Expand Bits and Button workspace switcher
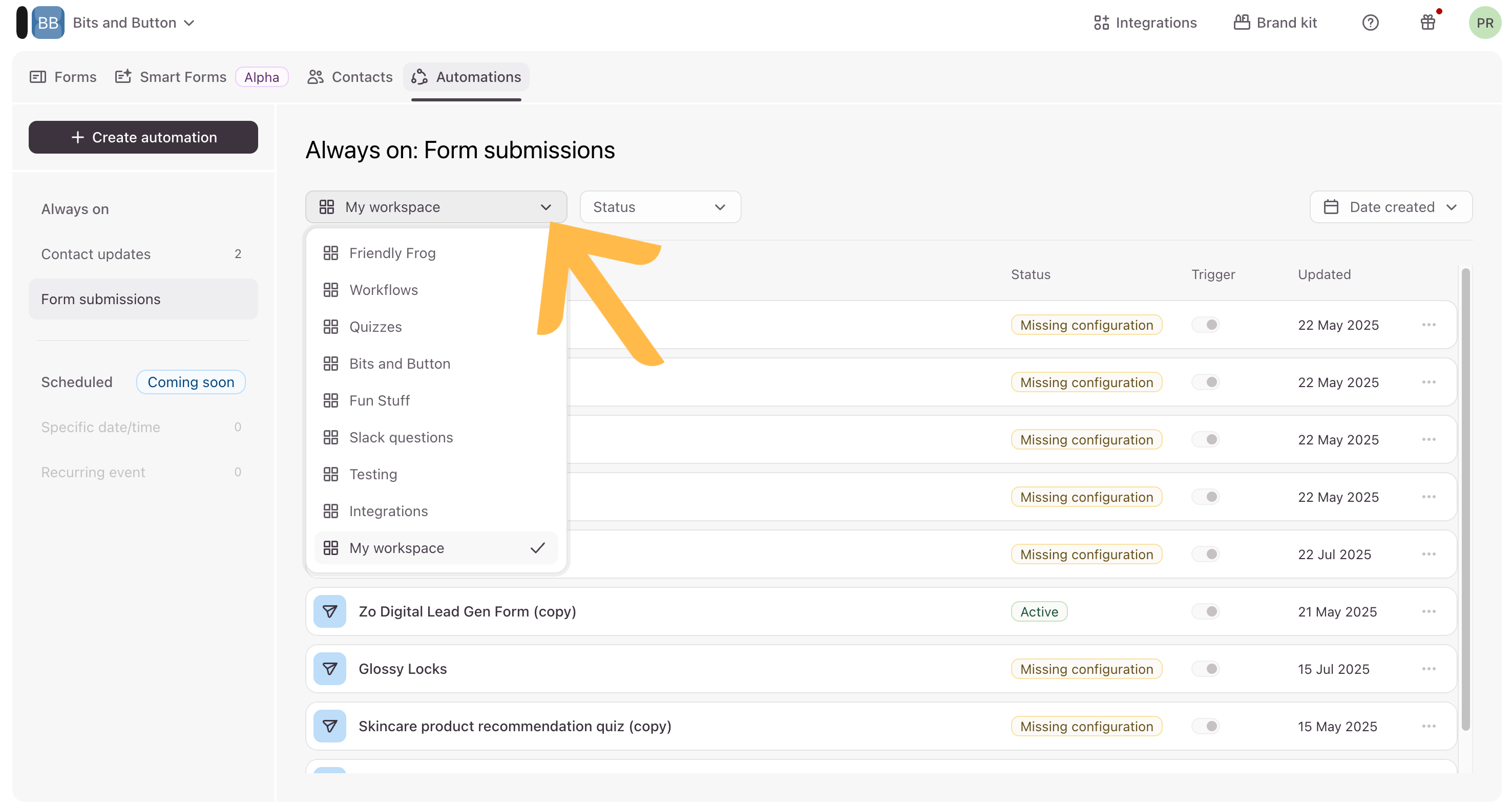The height and width of the screenshot is (808, 1512). (x=134, y=23)
